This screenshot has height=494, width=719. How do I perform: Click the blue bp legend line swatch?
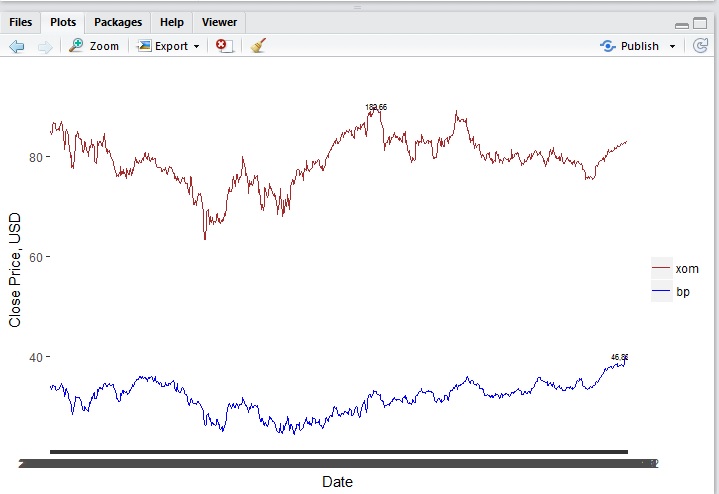tap(660, 291)
